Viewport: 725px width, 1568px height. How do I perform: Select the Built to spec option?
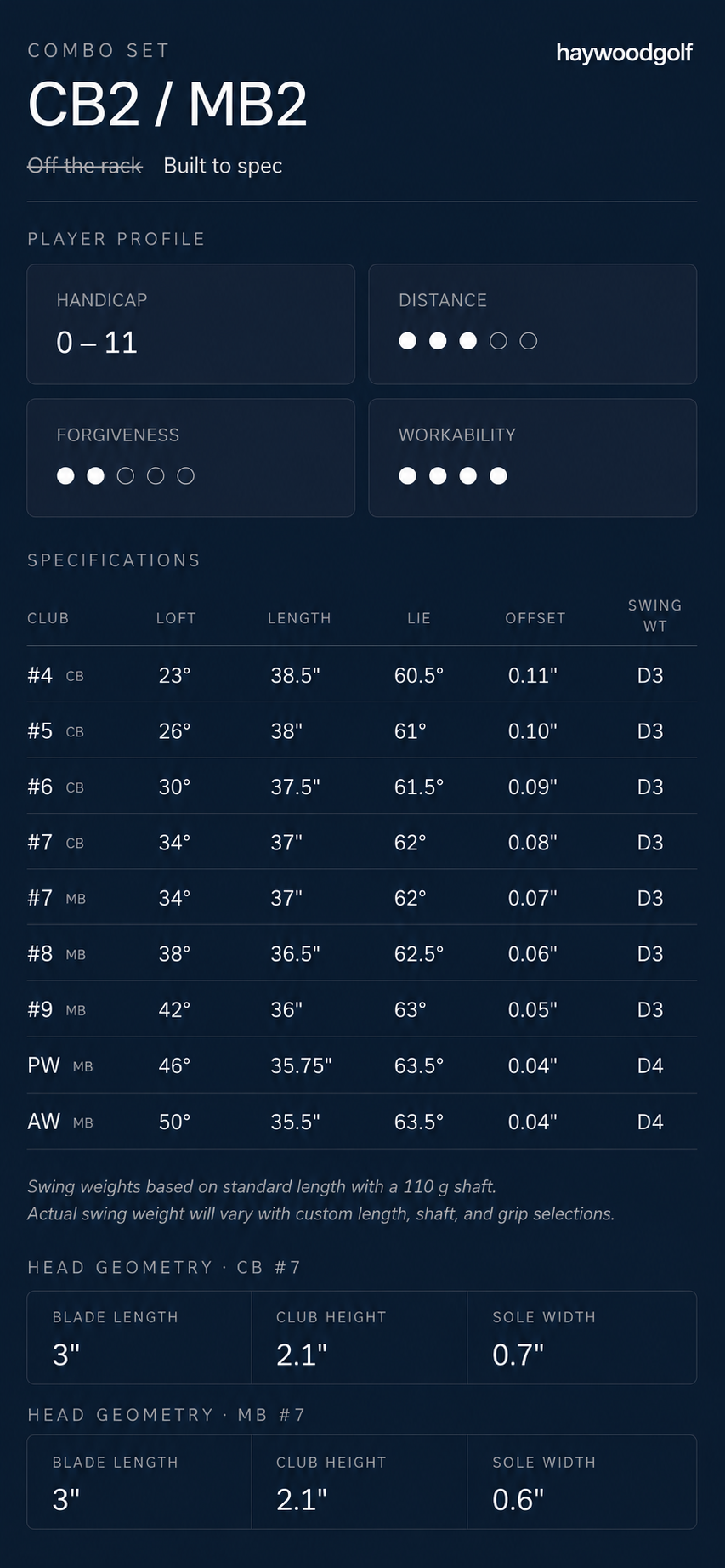[x=223, y=165]
